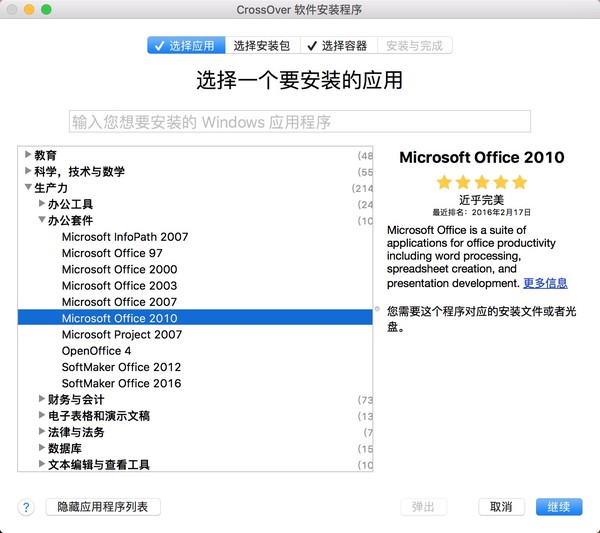Screen dimensions: 600x533
Task: Click the split divider handle between panels
Action: click(x=377, y=309)
